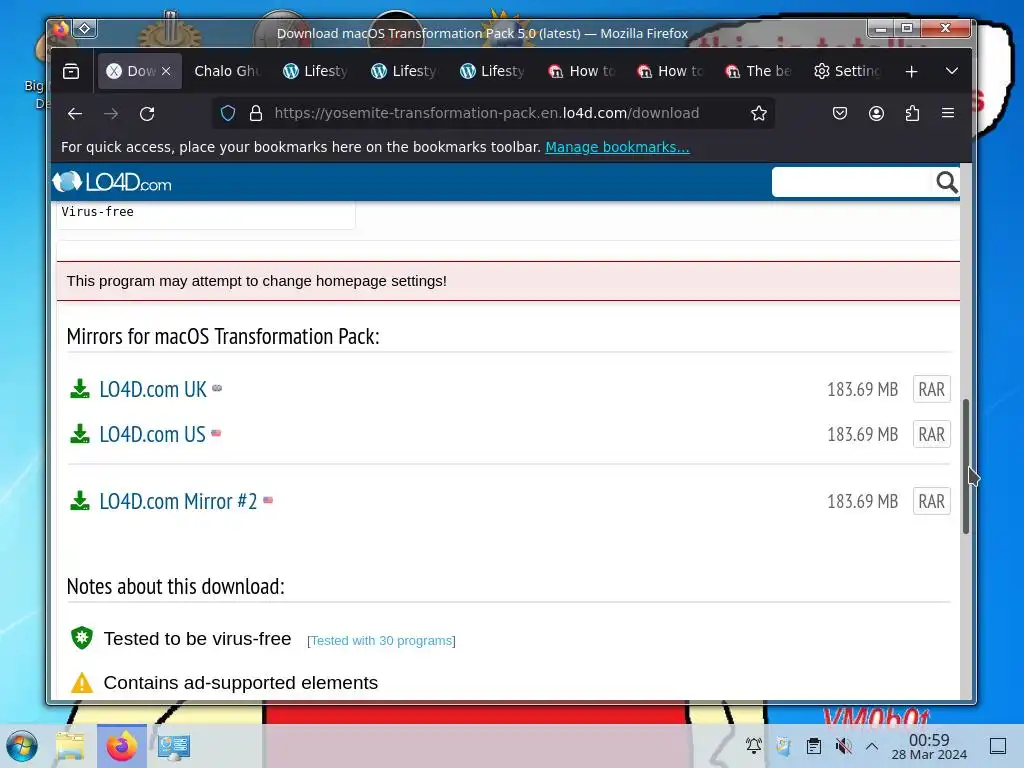Screen dimensions: 1024x768
Task: Click clipboard tray icon
Action: click(x=814, y=745)
